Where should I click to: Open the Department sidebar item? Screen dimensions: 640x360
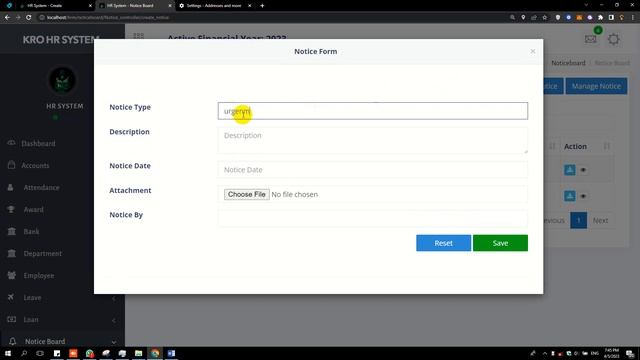[42, 254]
